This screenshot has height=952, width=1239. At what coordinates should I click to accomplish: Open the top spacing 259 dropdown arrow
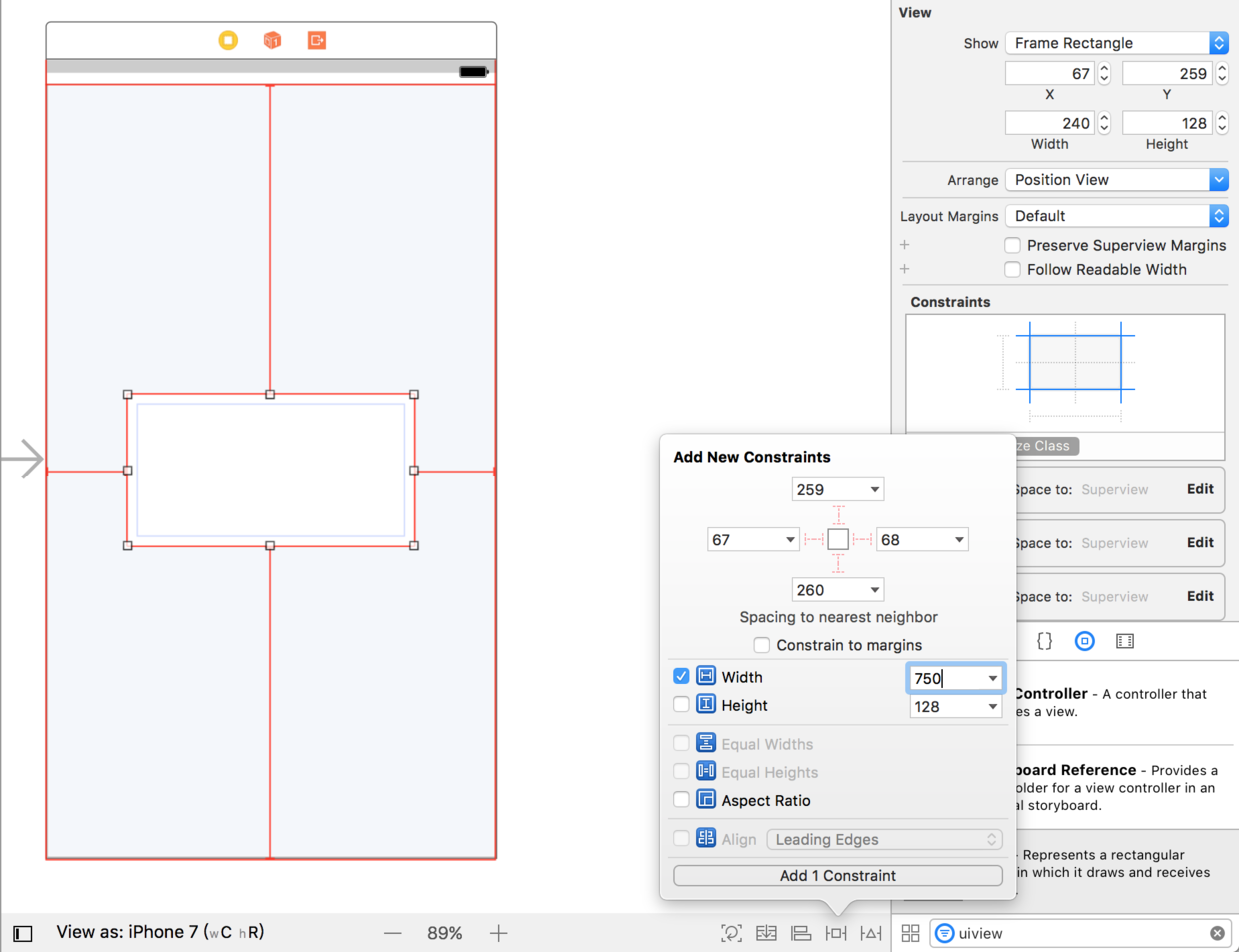[x=874, y=489]
